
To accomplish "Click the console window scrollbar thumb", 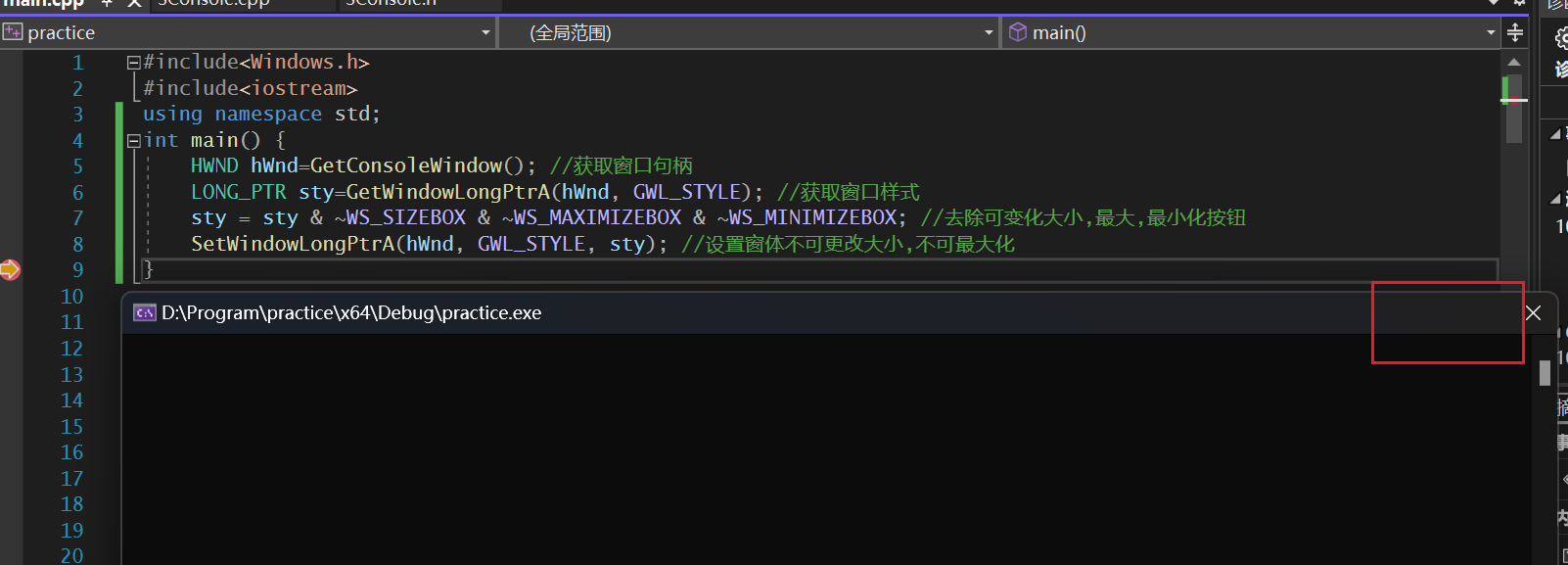I will coord(1545,372).
